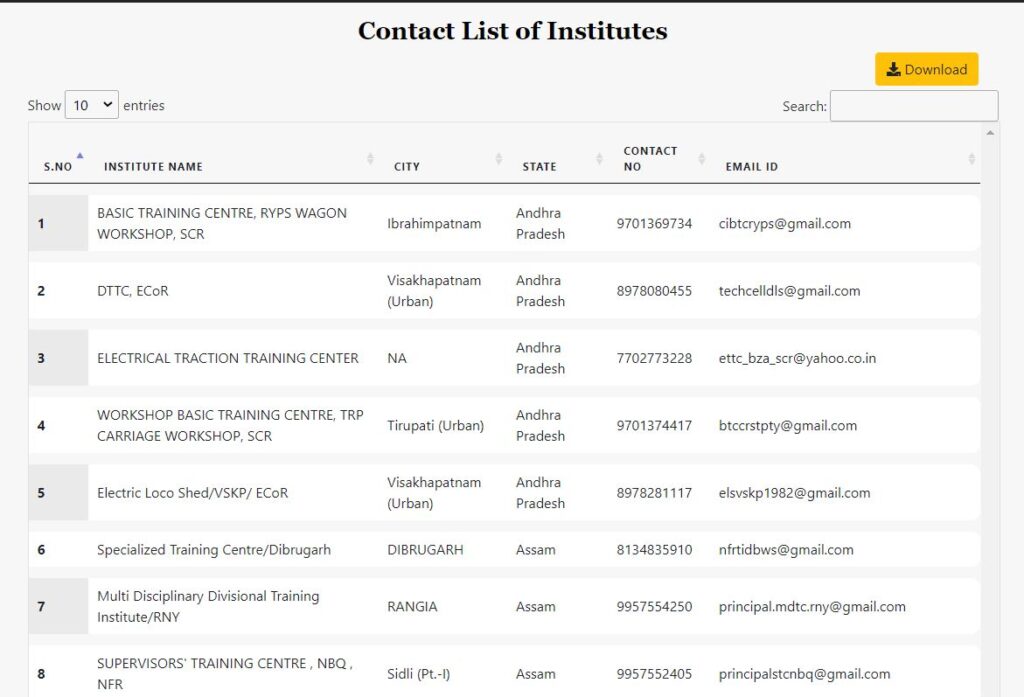Image resolution: width=1024 pixels, height=697 pixels.
Task: Click contact number 9701369734
Action: pyautogui.click(x=654, y=223)
